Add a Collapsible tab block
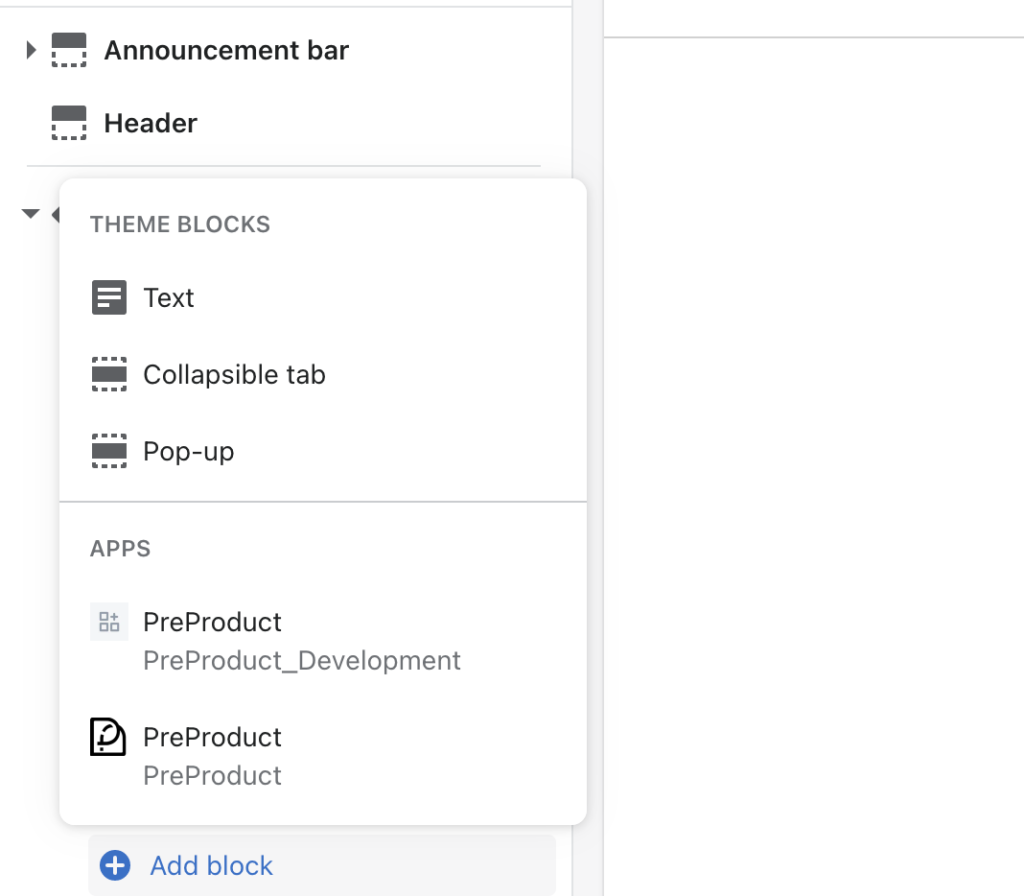Image resolution: width=1024 pixels, height=896 pixels. [x=234, y=374]
